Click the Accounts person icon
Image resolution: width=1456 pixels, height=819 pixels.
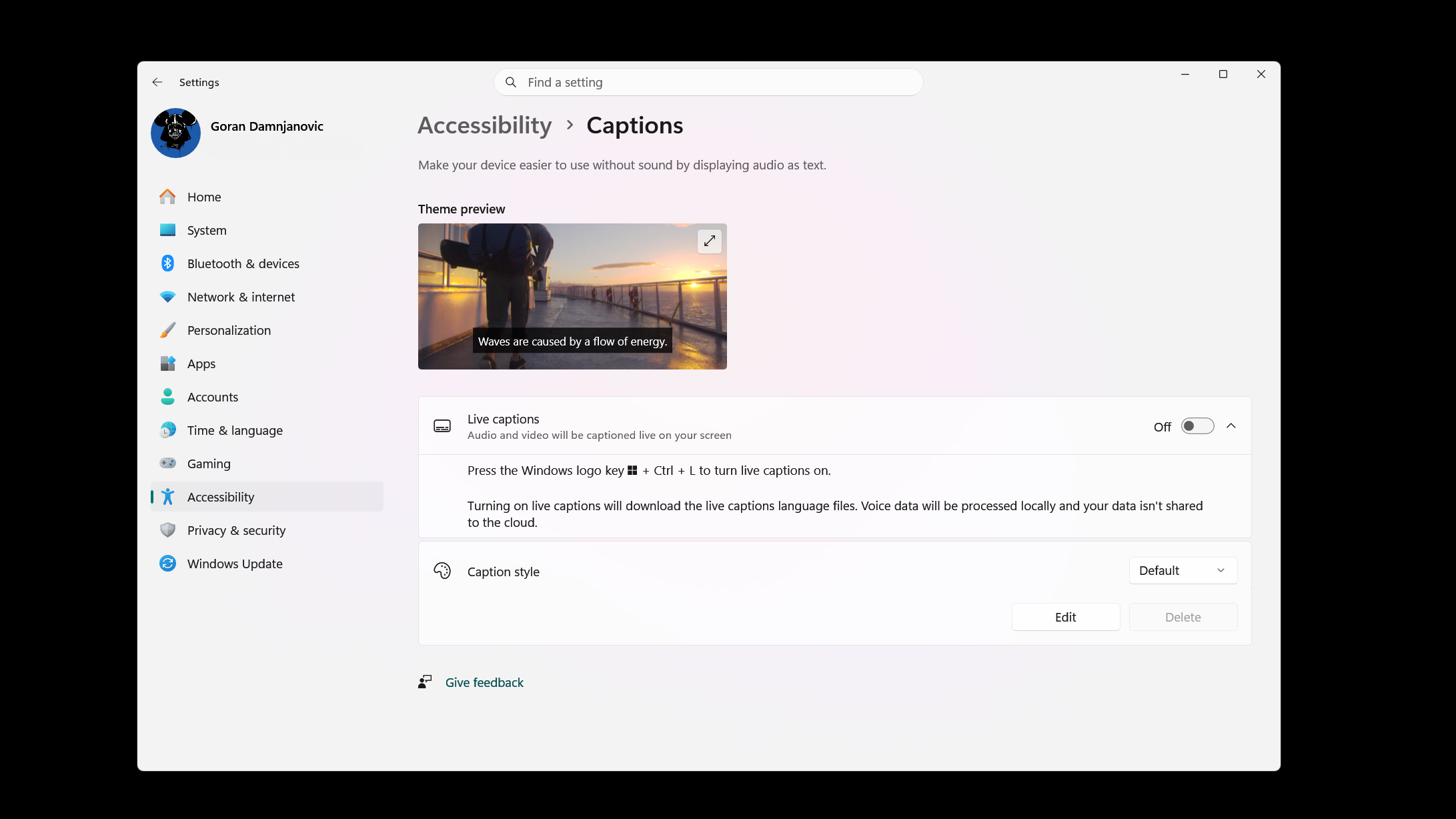(167, 397)
